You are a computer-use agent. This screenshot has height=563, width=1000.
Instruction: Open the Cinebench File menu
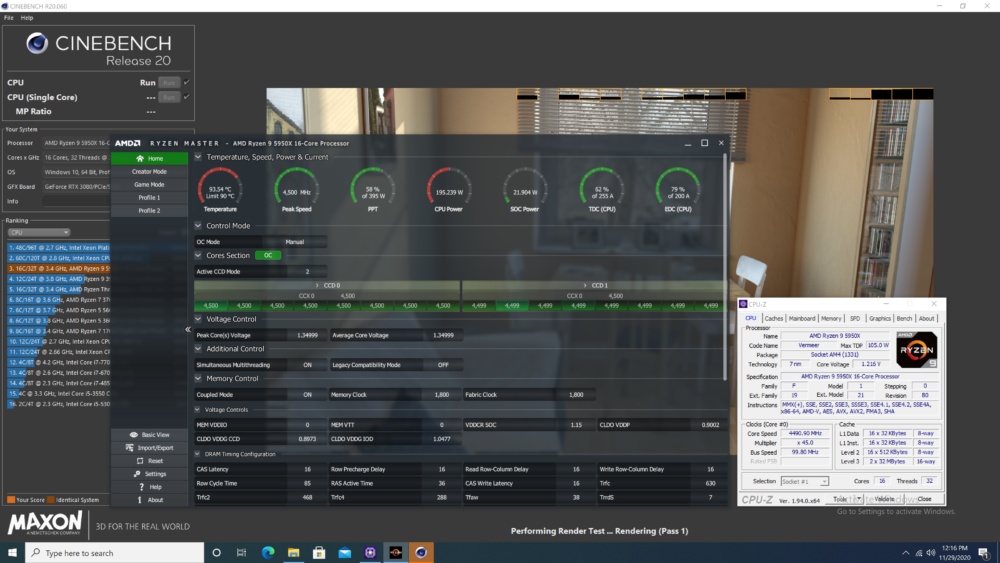point(8,18)
